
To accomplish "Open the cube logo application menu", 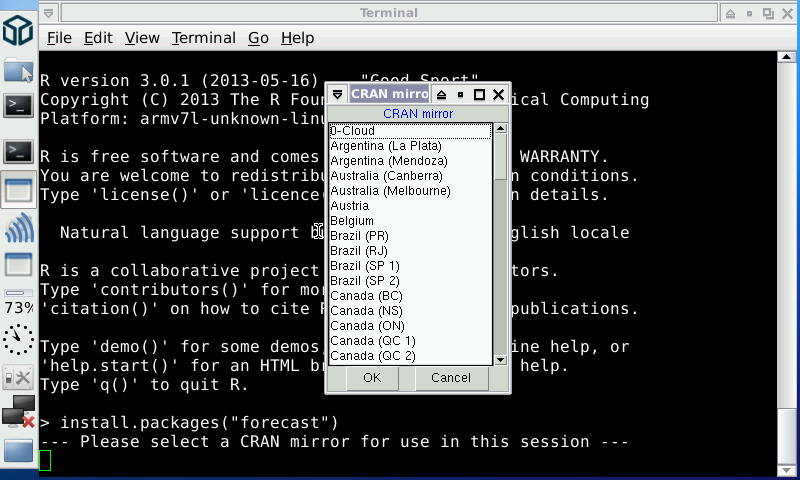I will (18, 30).
